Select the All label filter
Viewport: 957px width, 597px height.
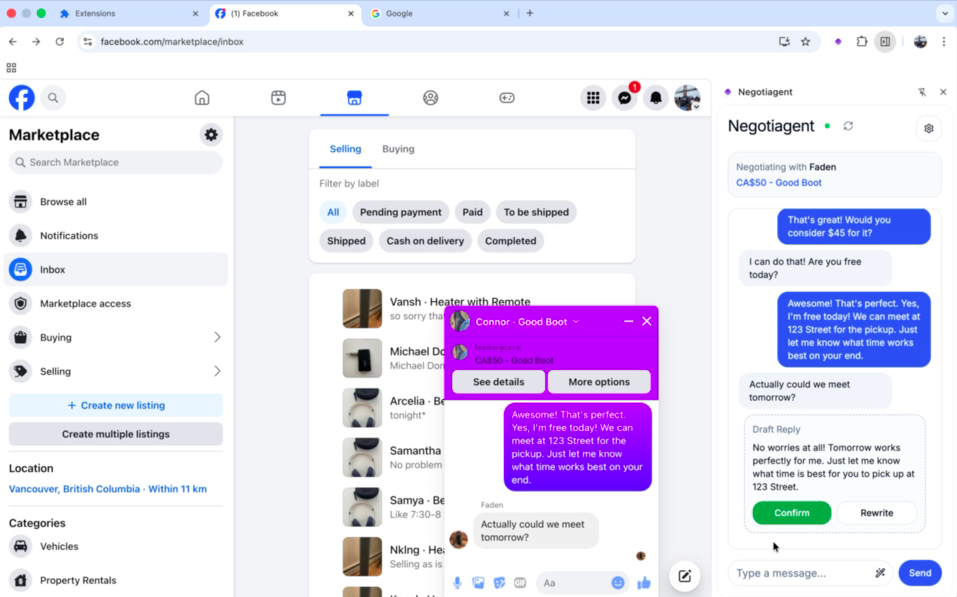[x=333, y=212]
